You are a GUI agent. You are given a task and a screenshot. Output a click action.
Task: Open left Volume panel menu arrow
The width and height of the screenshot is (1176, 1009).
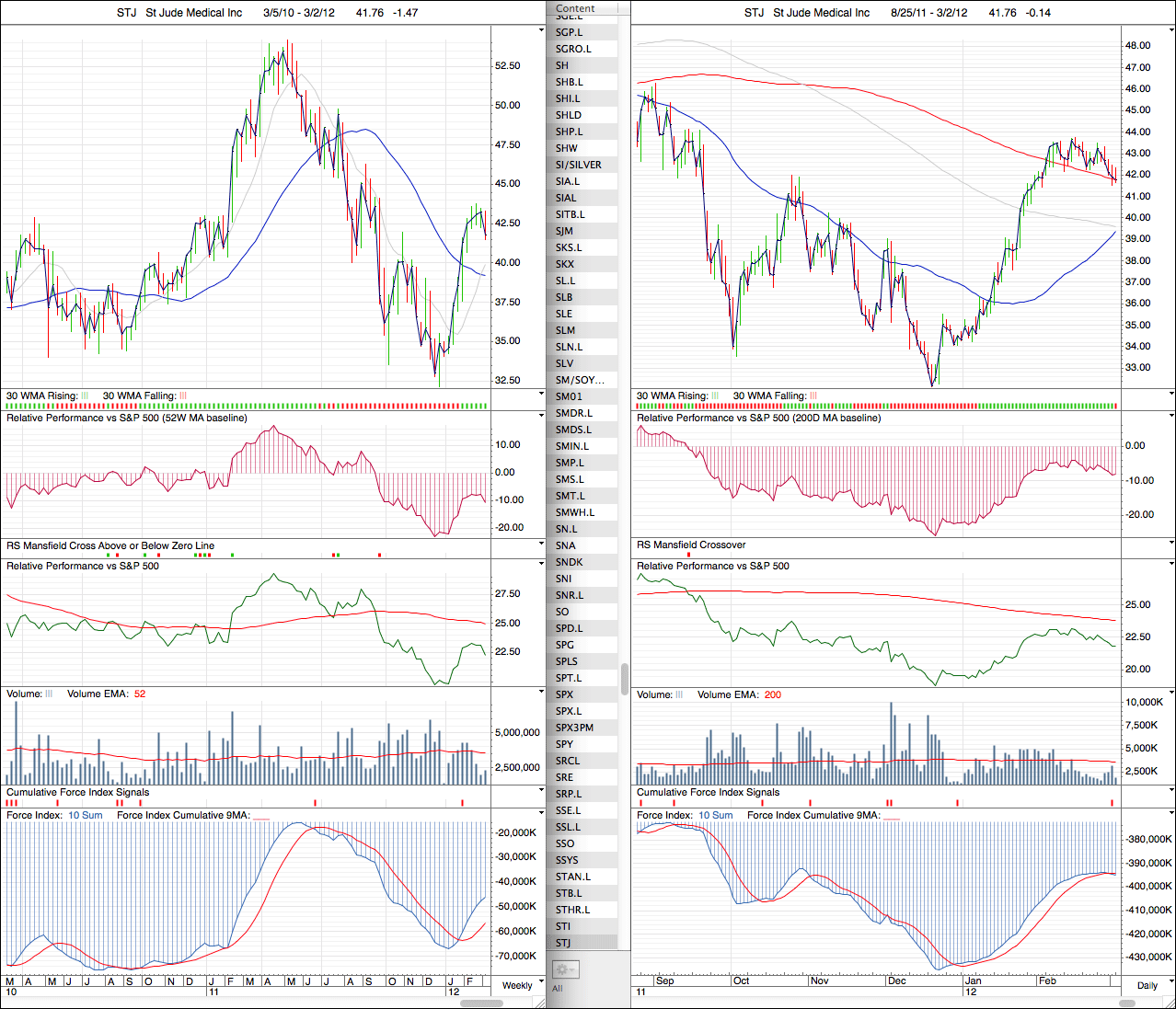coord(541,693)
